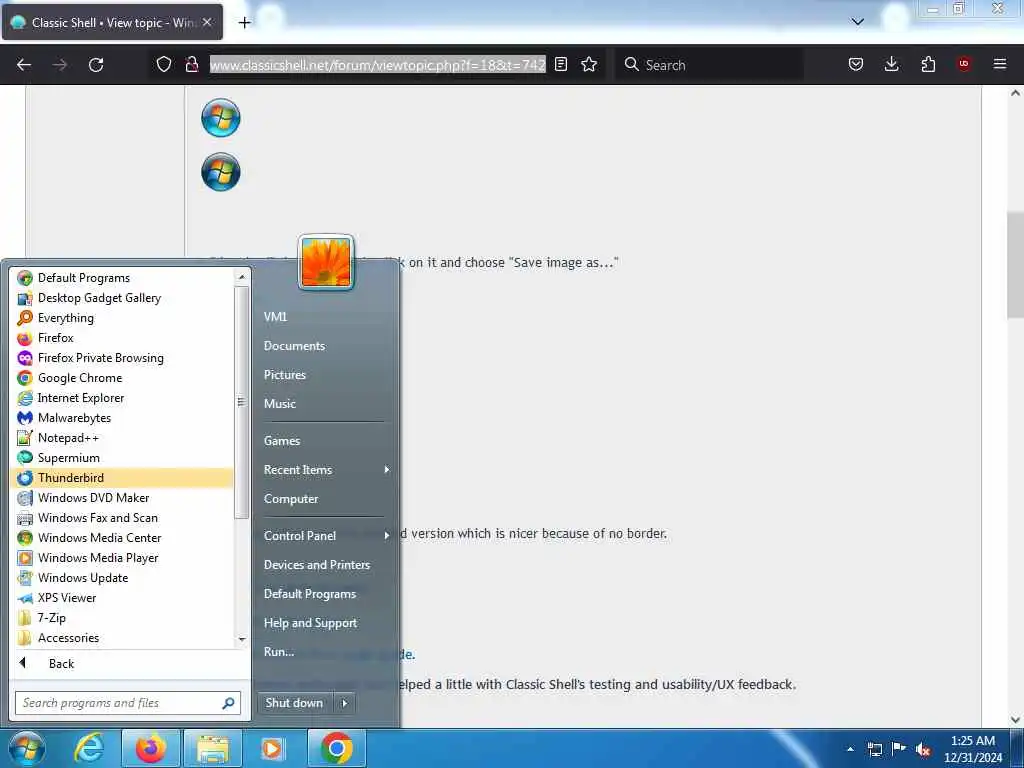Open Windows Explorer from the taskbar
This screenshot has width=1024, height=768.
[213, 748]
